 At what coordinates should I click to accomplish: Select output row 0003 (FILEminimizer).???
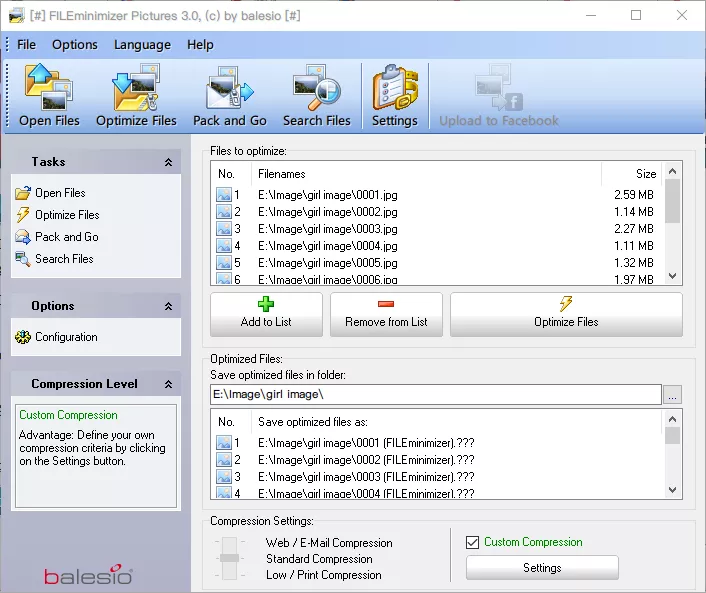[x=436, y=477]
